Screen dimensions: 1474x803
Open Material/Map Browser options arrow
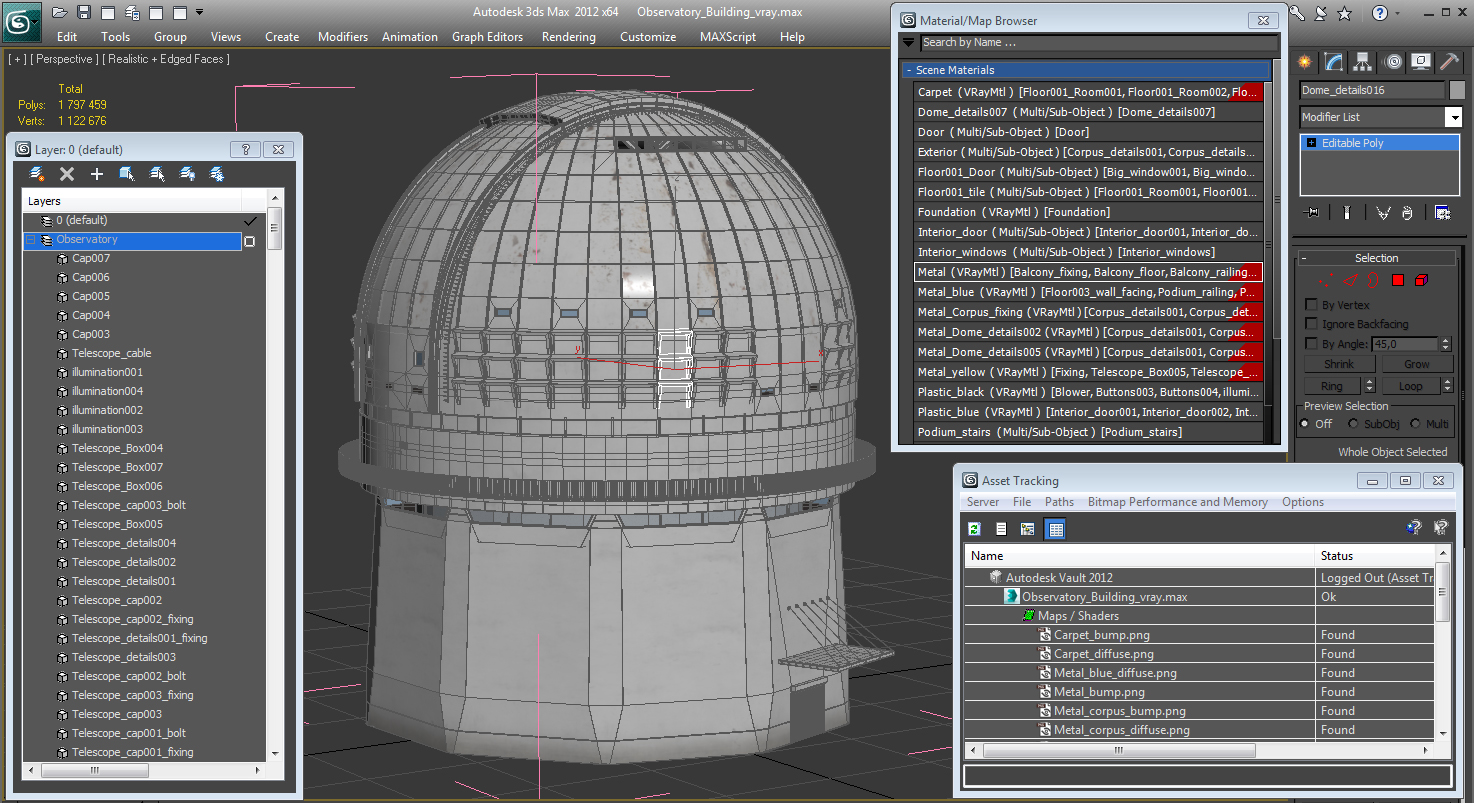[x=908, y=43]
